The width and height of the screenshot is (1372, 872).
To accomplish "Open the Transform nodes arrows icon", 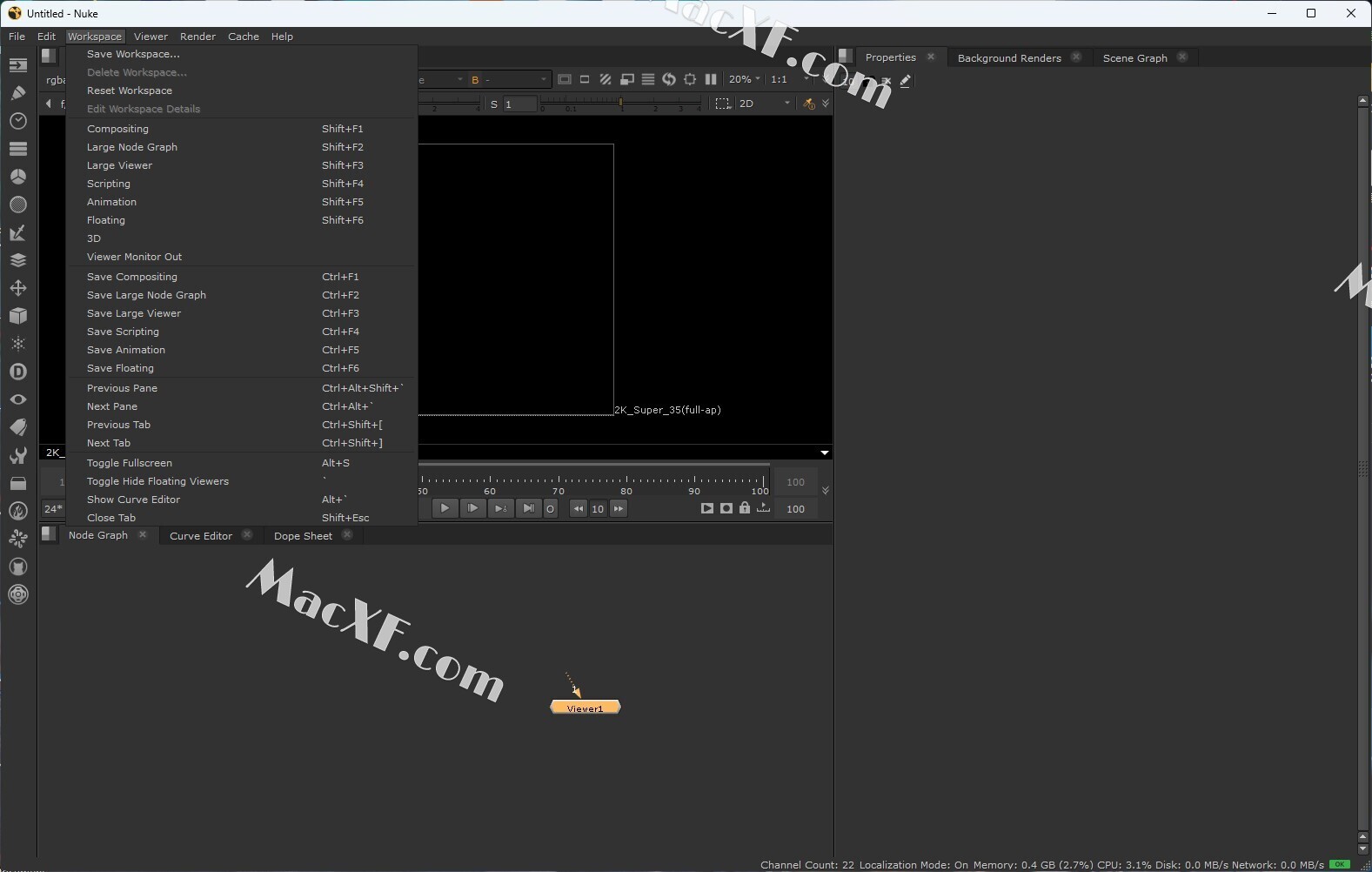I will pos(17,287).
